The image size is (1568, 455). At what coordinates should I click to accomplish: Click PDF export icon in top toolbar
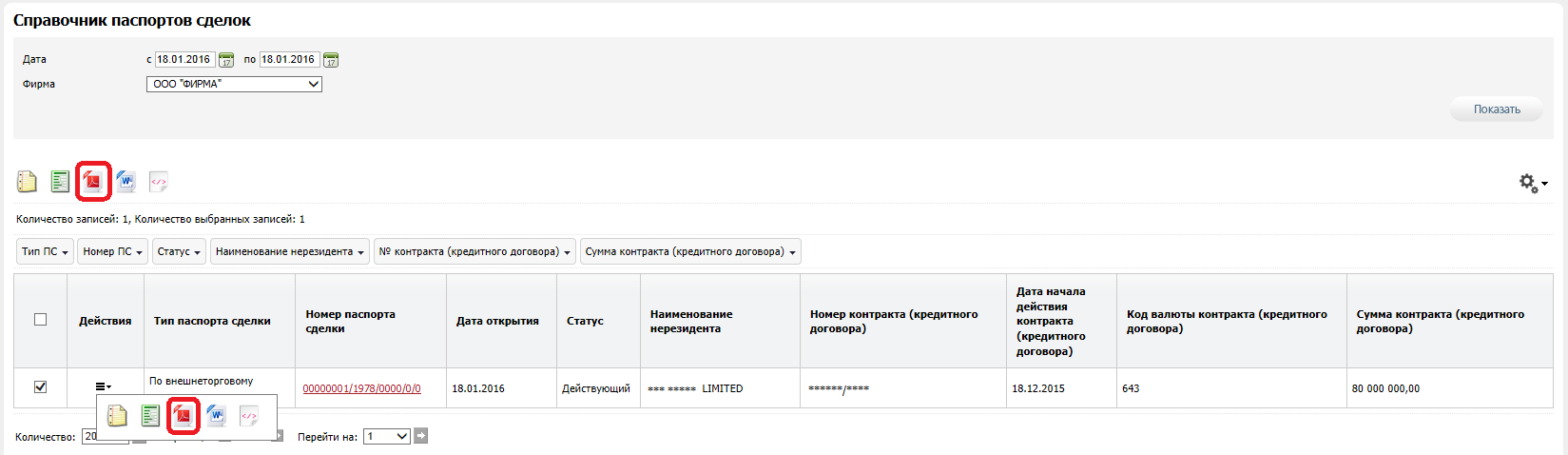pyautogui.click(x=93, y=181)
